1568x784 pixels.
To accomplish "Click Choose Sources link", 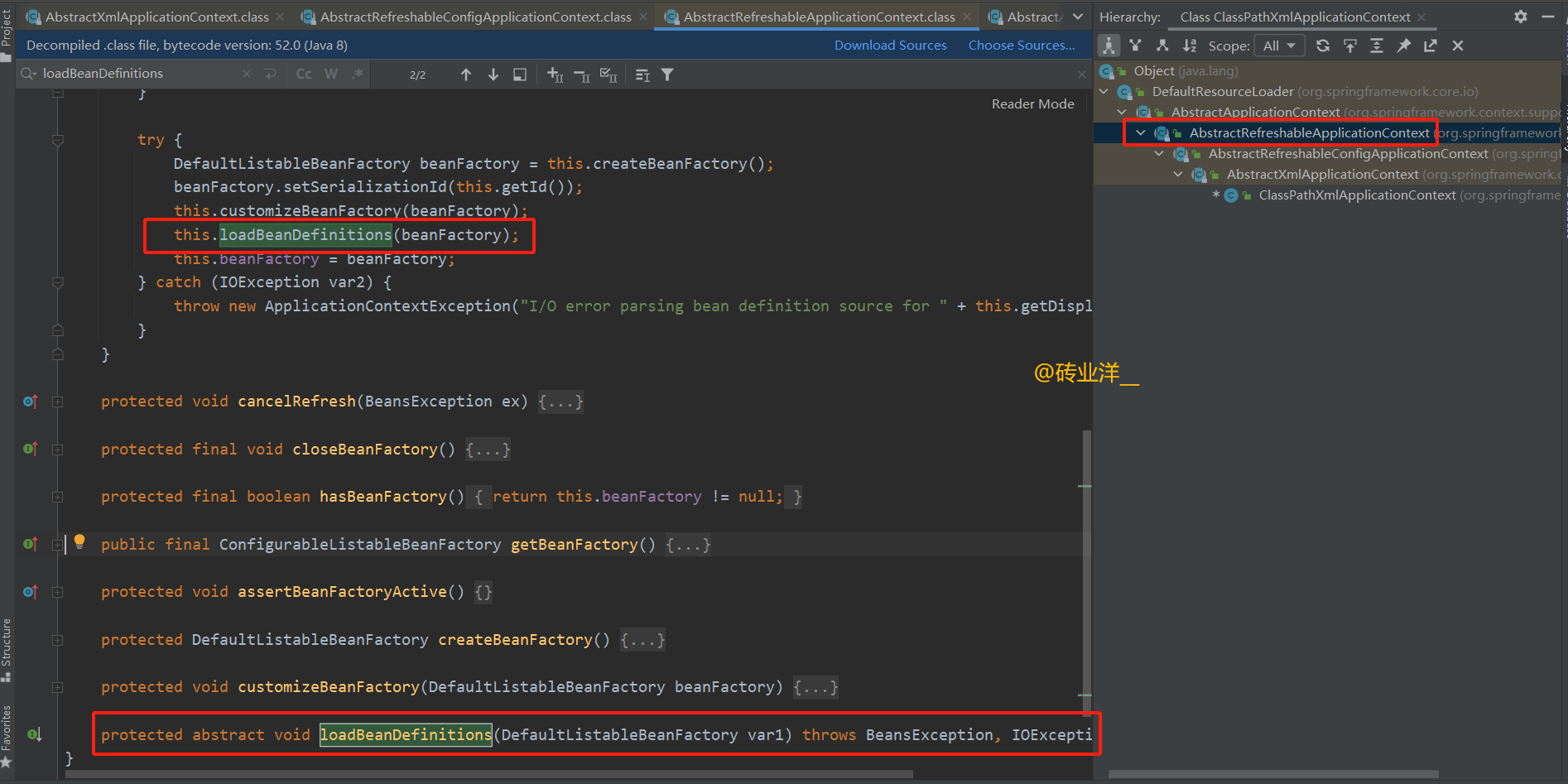I will (x=1022, y=46).
